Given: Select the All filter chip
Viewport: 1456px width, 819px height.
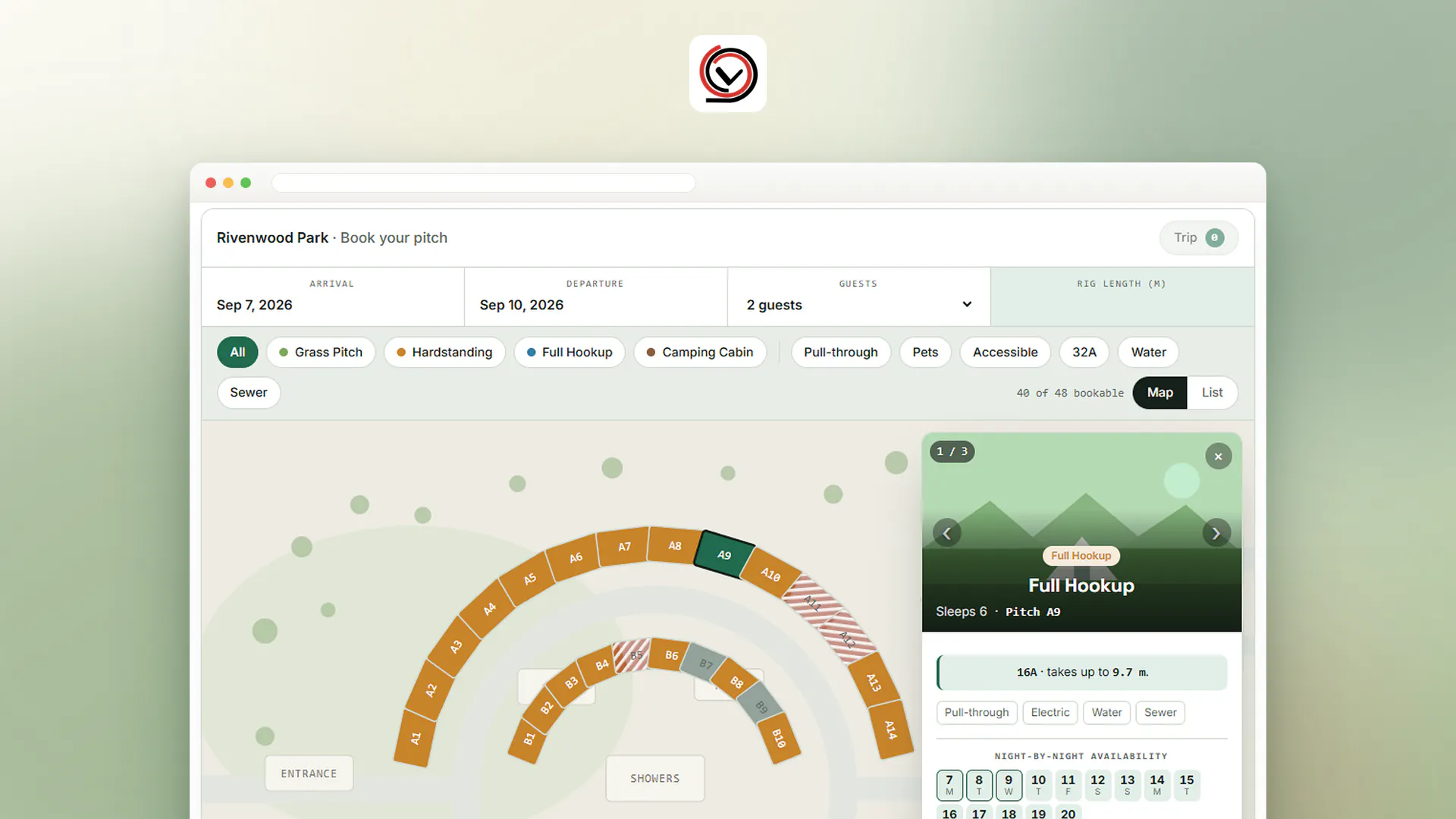Looking at the screenshot, I should (x=237, y=353).
